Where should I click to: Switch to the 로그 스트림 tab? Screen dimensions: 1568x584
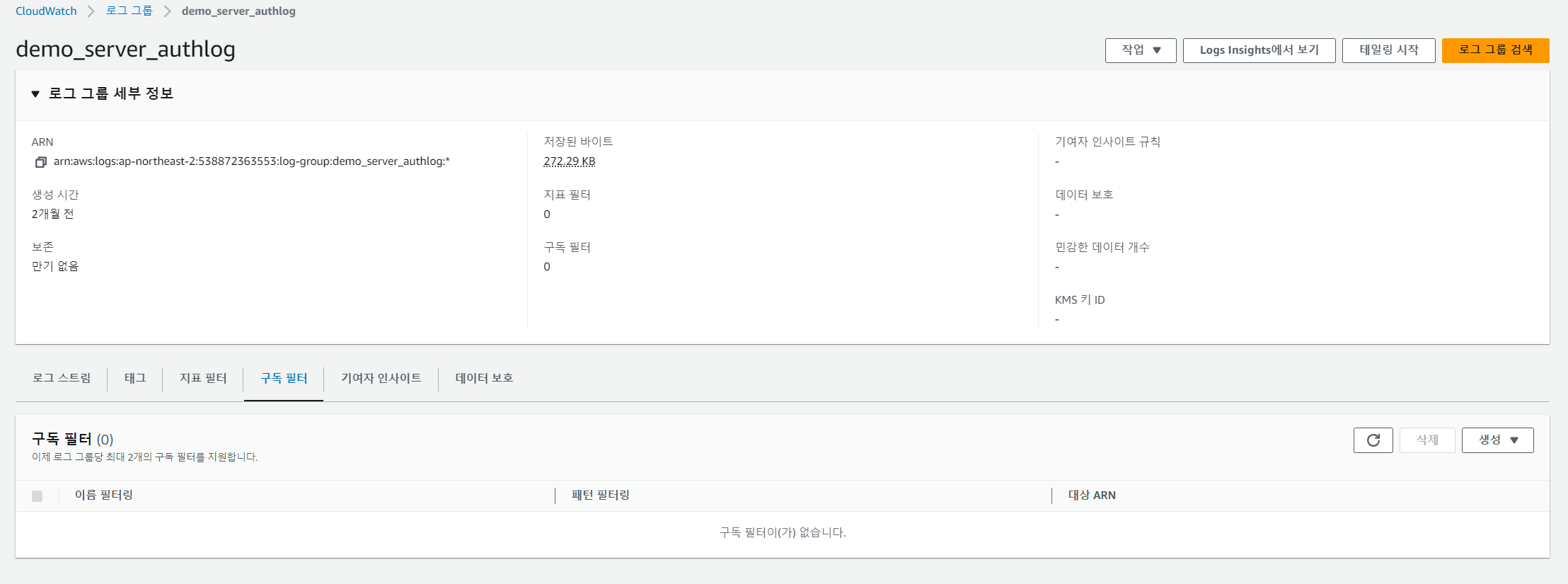click(62, 378)
